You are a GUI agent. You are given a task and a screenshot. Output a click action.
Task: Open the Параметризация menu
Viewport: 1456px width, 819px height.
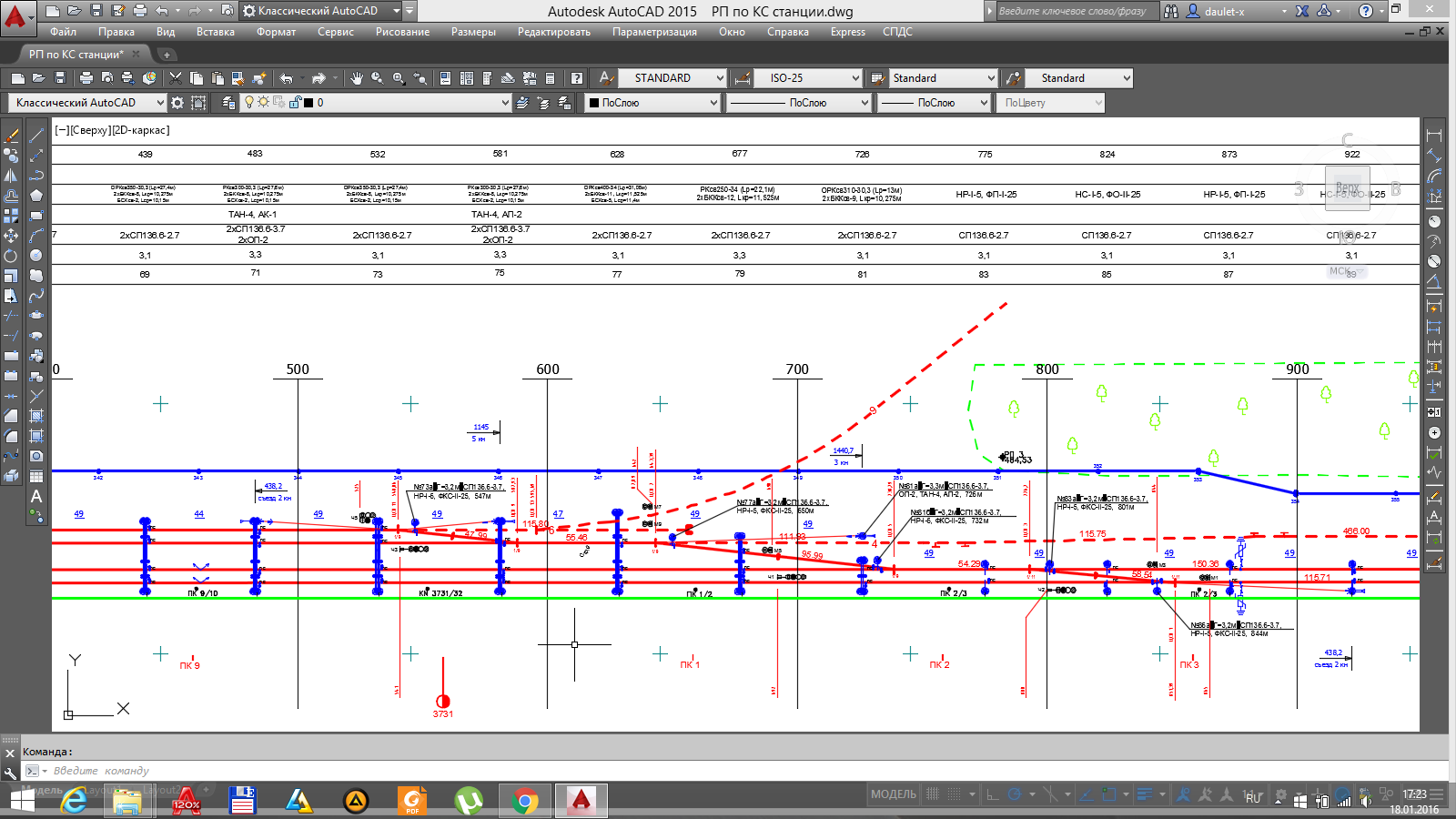(654, 32)
